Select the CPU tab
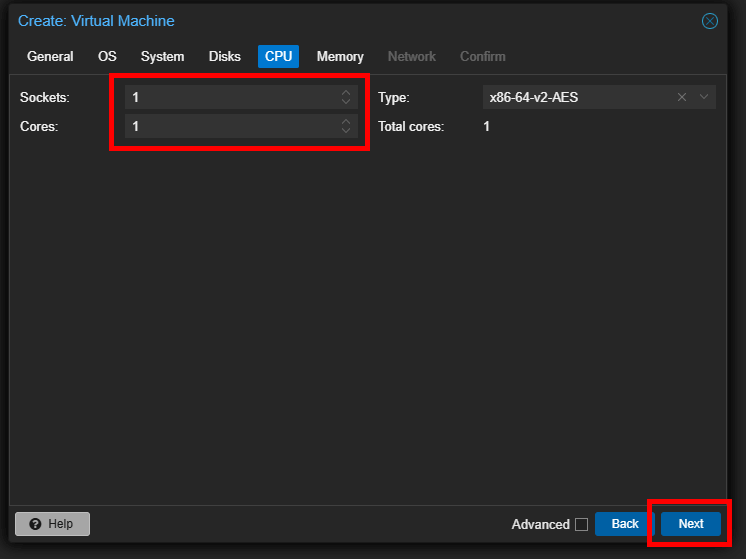This screenshot has height=559, width=746. tap(278, 57)
